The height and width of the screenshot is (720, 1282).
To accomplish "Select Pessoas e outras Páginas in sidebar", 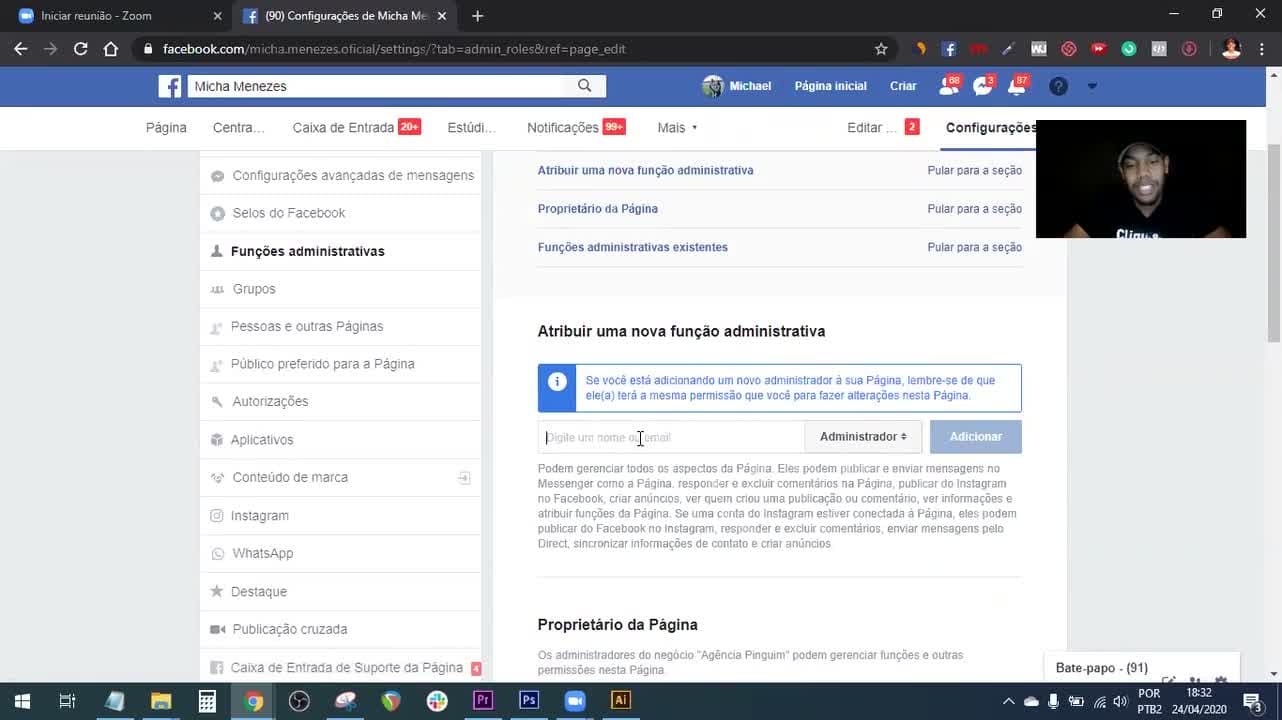I will click(x=341, y=327).
